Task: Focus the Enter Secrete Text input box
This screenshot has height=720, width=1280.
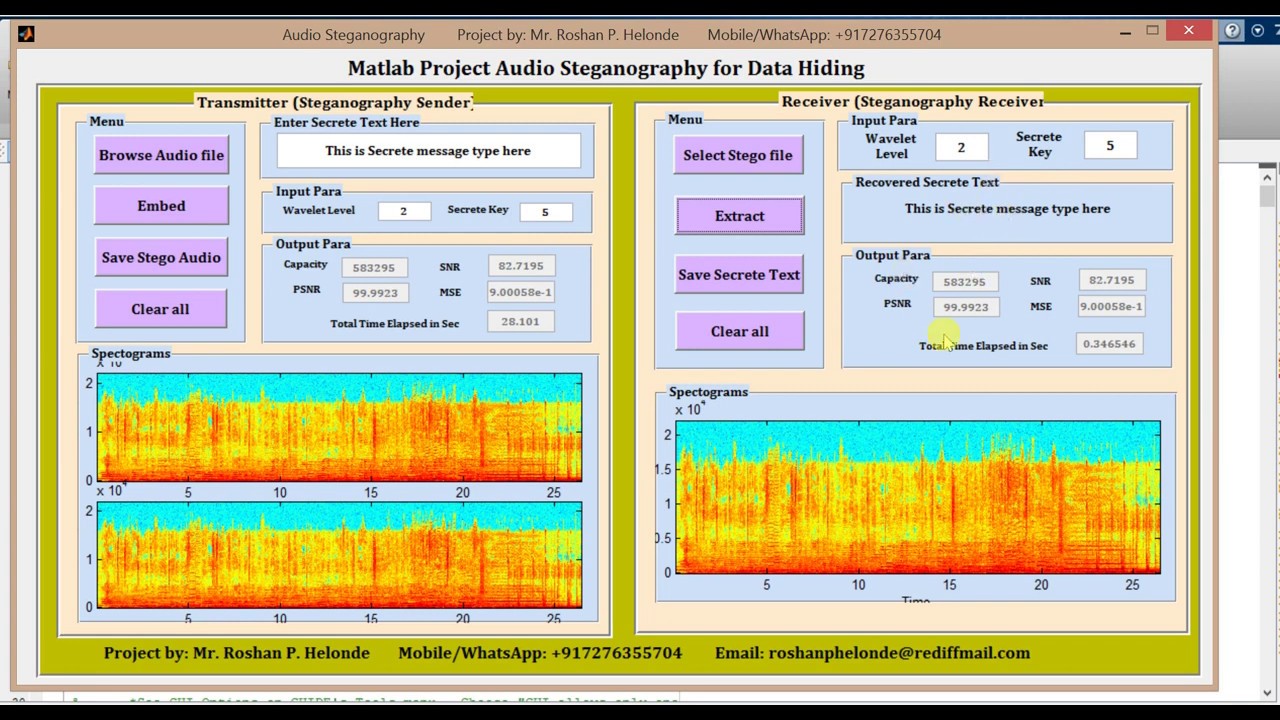Action: (x=428, y=151)
